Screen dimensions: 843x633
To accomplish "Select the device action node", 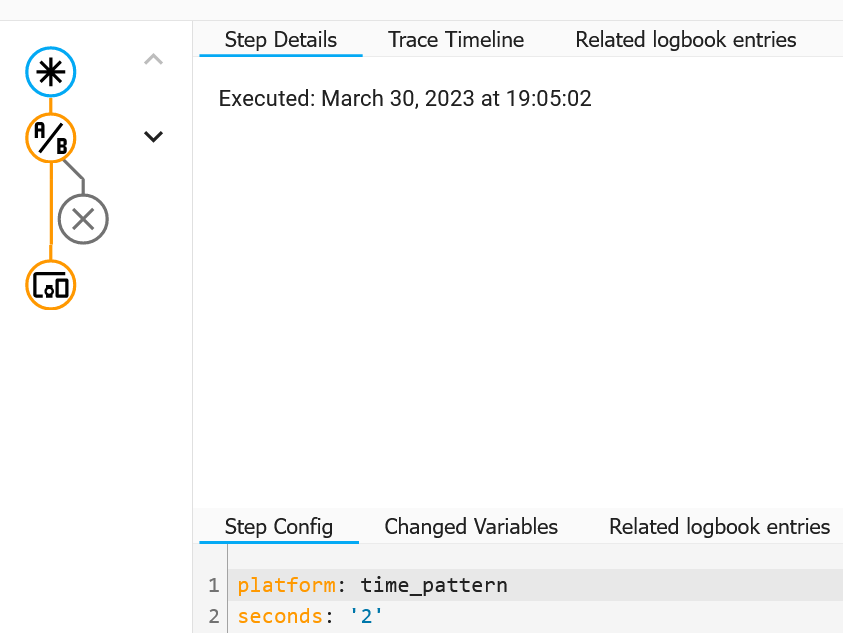I will point(50,285).
